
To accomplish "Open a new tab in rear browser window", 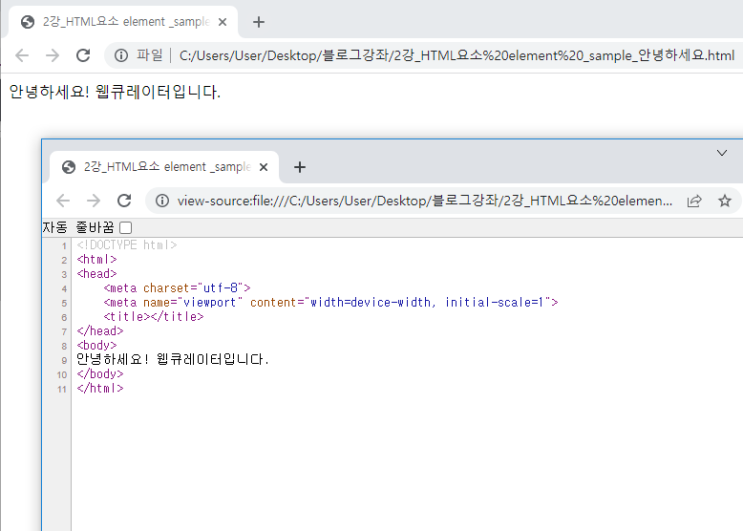I will pyautogui.click(x=259, y=22).
